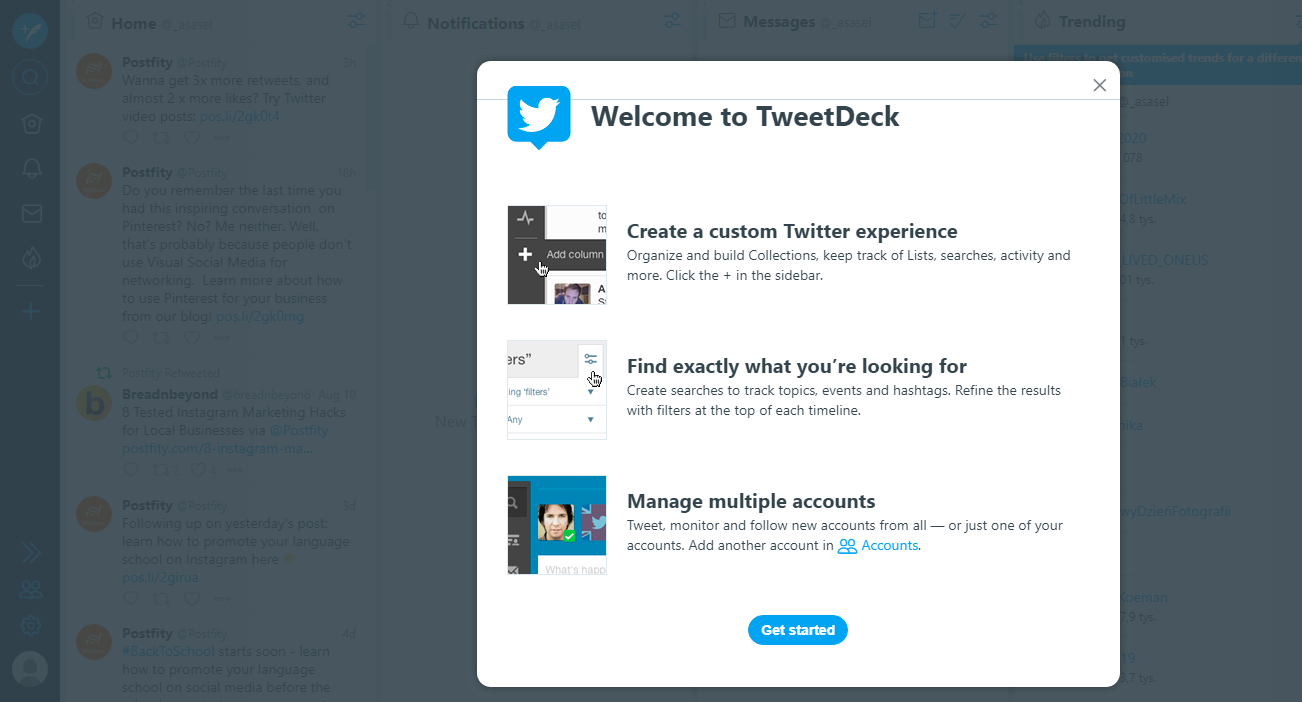Screen dimensions: 1302x702
Task: Open Notifications via sidebar bell icon
Action: pos(31,168)
